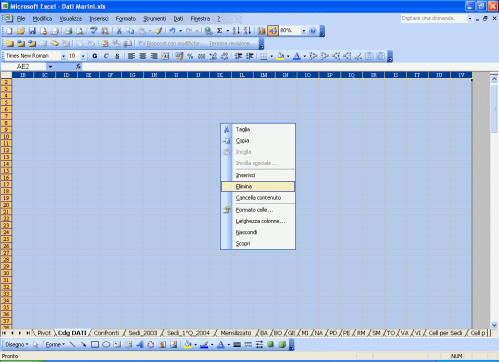Image resolution: width=499 pixels, height=362 pixels.
Task: Click the Print icon in Standard toolbar
Action: coord(69,31)
